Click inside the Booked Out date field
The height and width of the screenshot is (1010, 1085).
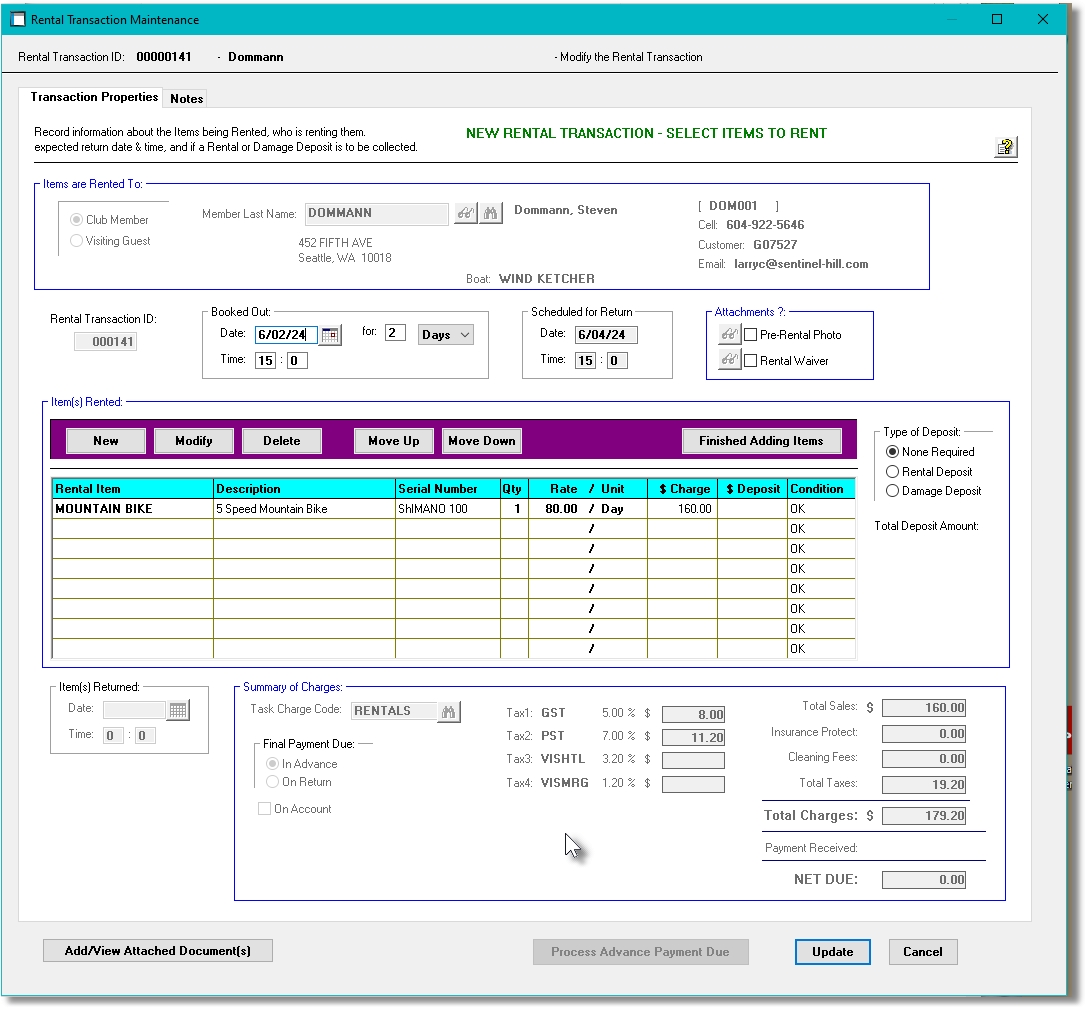click(x=285, y=334)
